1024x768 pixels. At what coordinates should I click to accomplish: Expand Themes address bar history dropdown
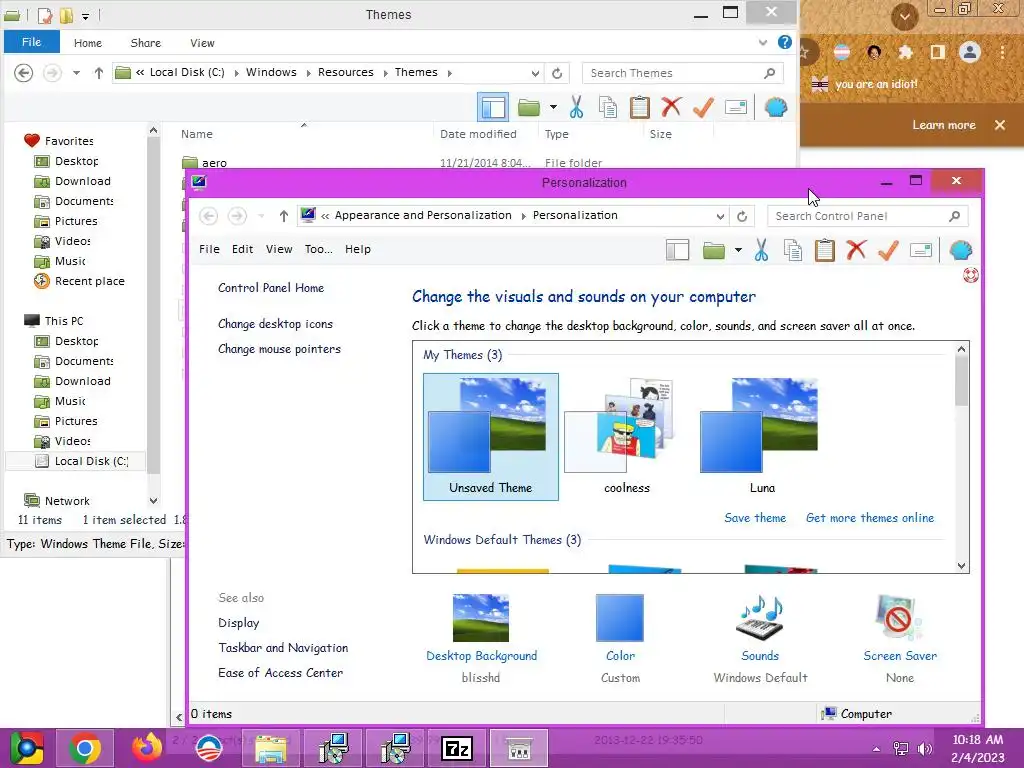pyautogui.click(x=536, y=73)
